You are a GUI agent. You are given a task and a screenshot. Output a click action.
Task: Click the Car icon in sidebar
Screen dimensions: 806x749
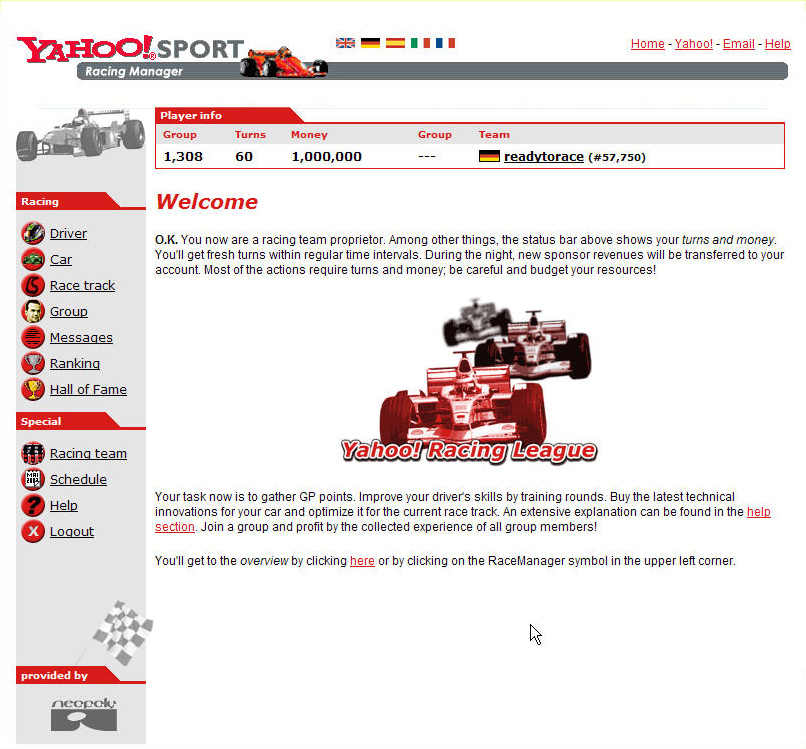click(x=33, y=259)
